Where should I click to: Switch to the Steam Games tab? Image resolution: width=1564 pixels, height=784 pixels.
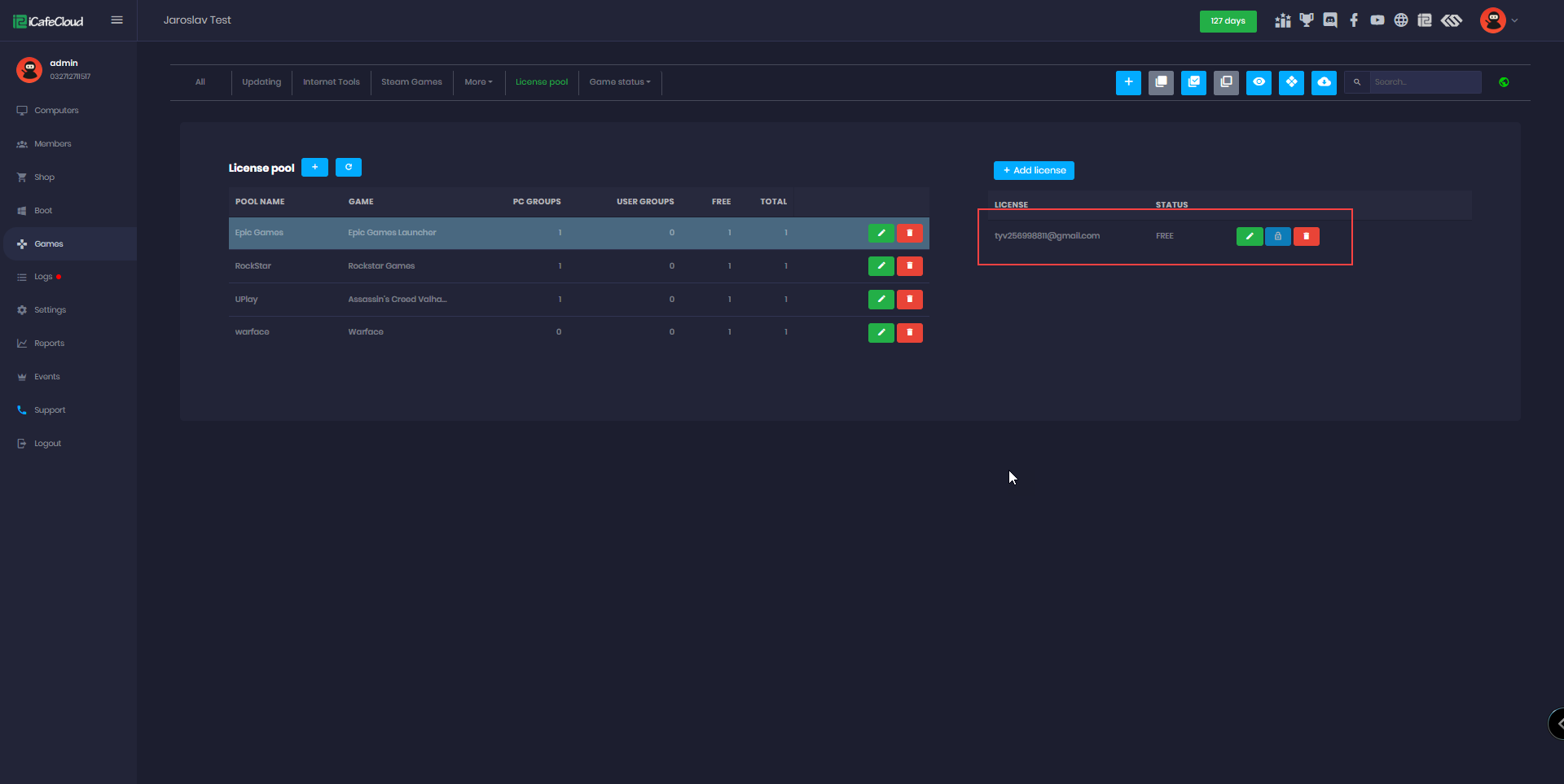tap(411, 82)
